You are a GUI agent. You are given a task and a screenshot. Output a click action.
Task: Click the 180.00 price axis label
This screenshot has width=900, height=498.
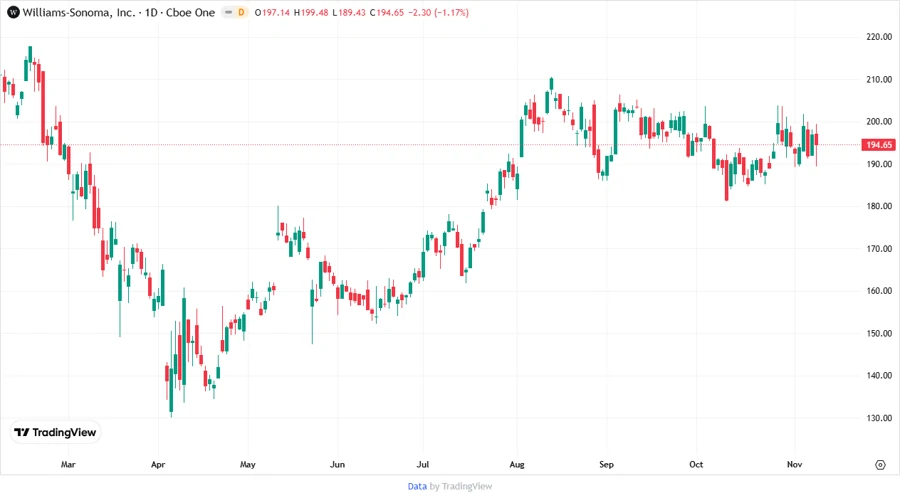879,206
